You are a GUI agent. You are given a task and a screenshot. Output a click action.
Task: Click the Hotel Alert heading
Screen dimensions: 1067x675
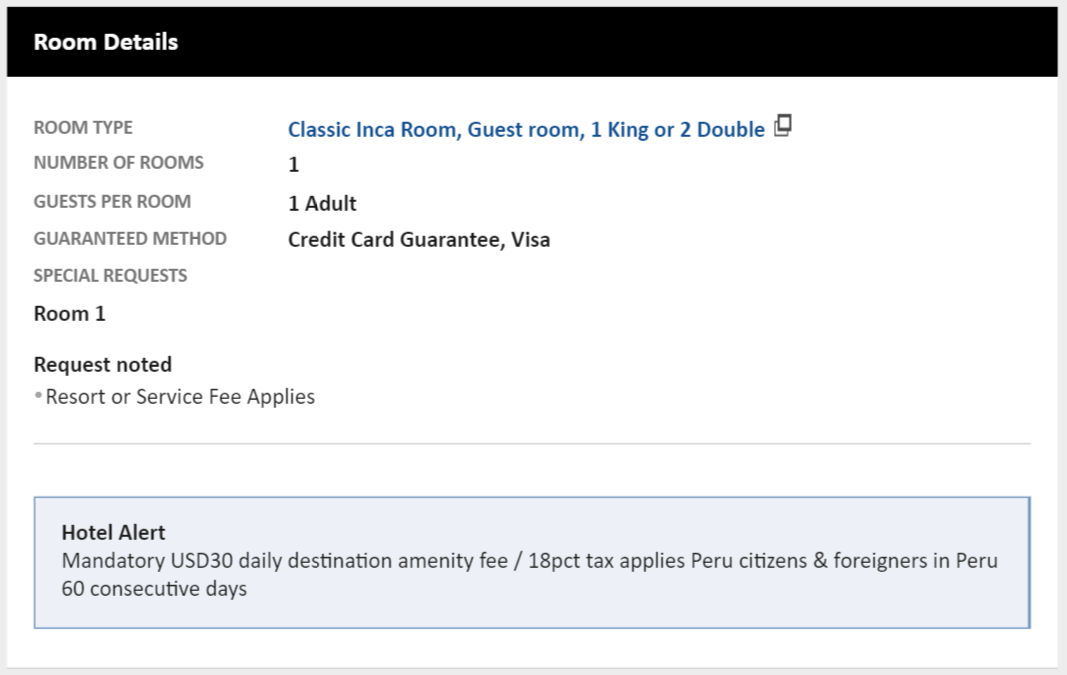point(113,533)
